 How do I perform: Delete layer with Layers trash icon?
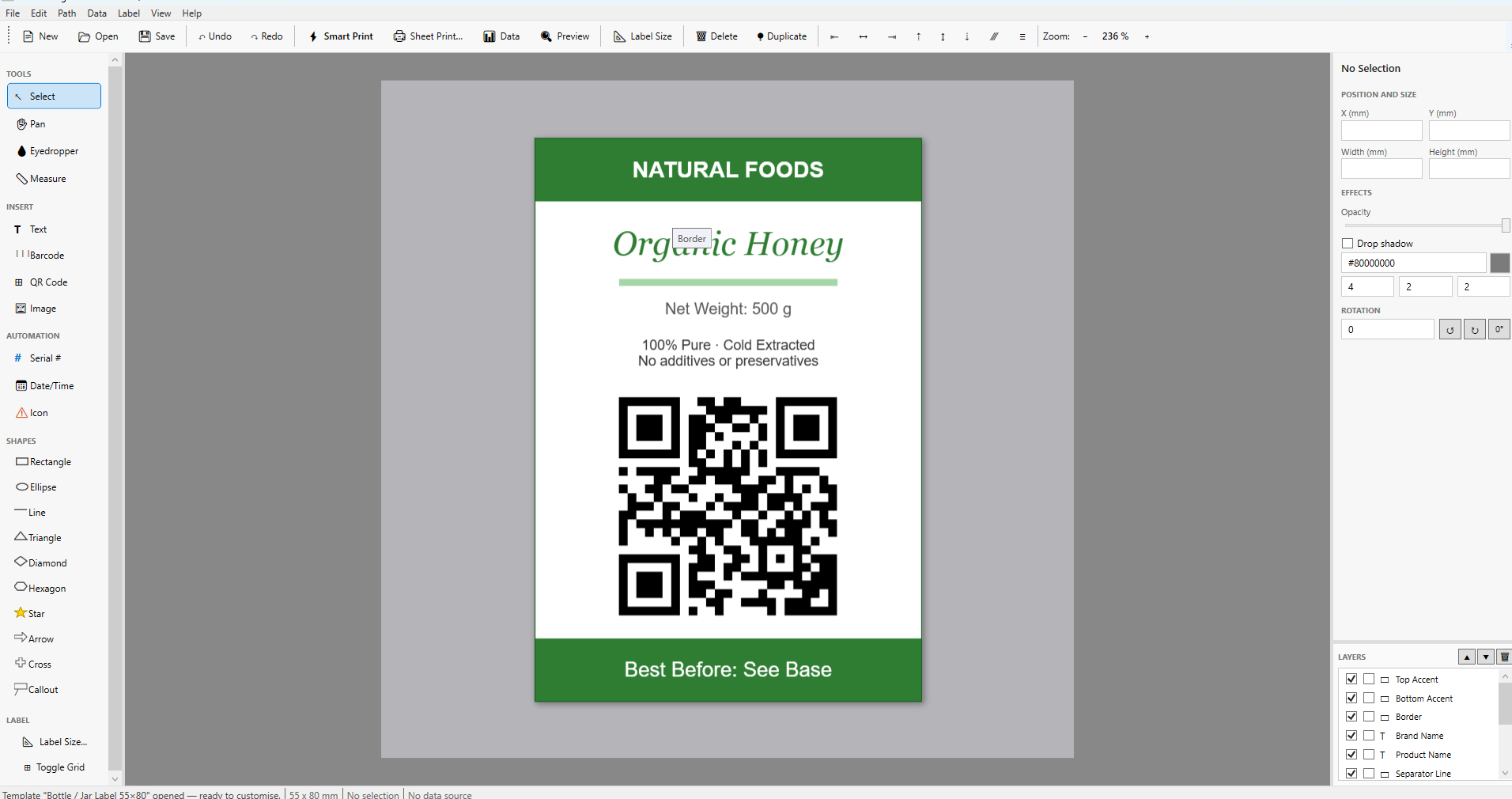pyautogui.click(x=1504, y=657)
